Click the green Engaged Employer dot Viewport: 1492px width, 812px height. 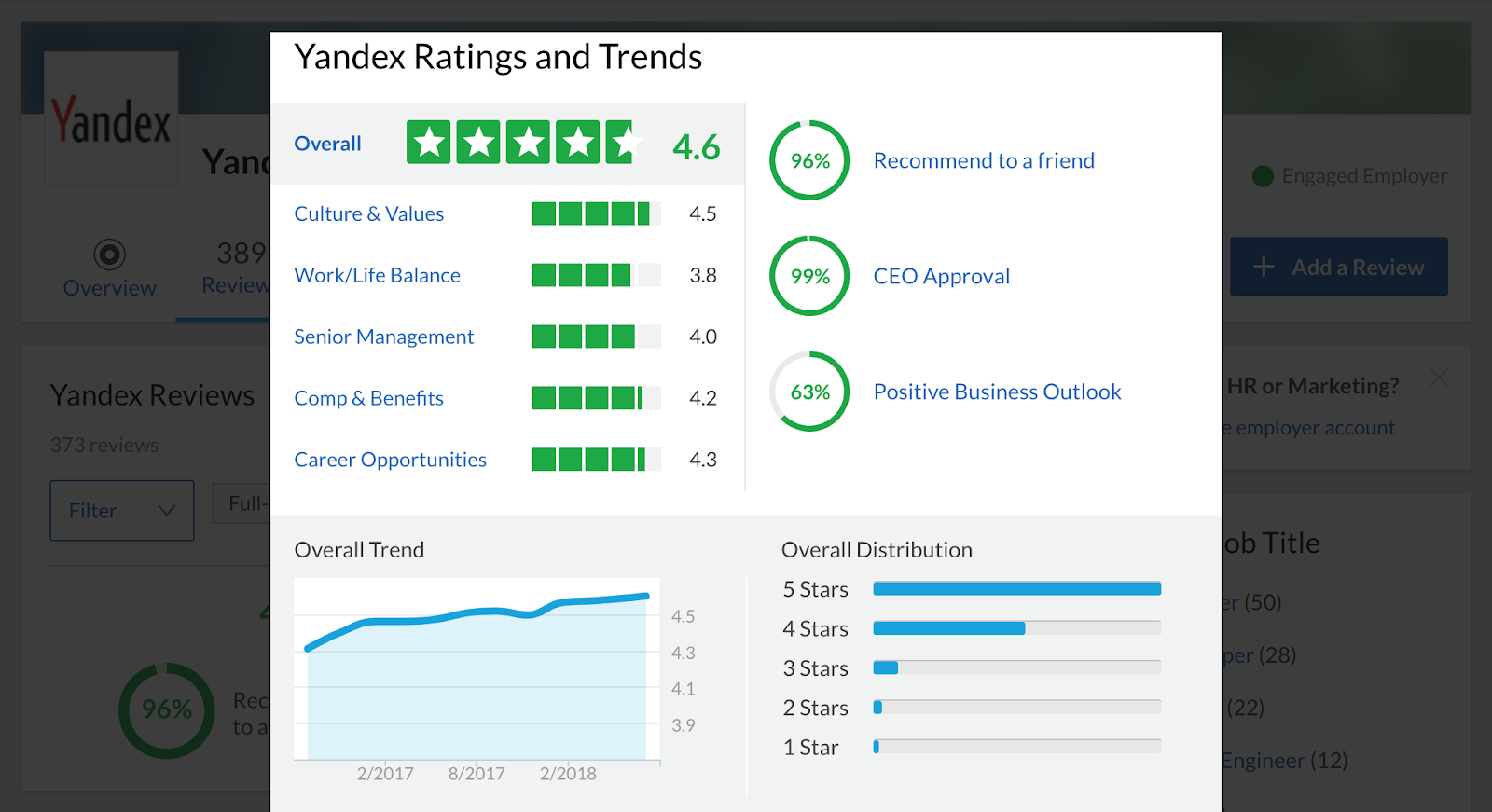(x=1263, y=176)
